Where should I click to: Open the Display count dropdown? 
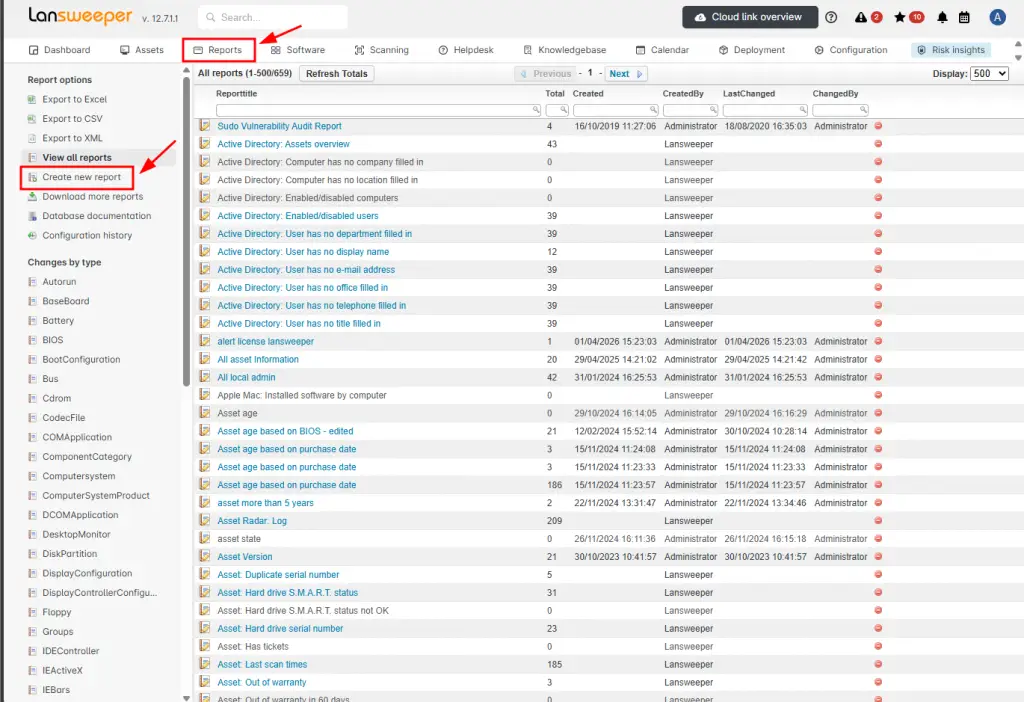pyautogui.click(x=989, y=74)
